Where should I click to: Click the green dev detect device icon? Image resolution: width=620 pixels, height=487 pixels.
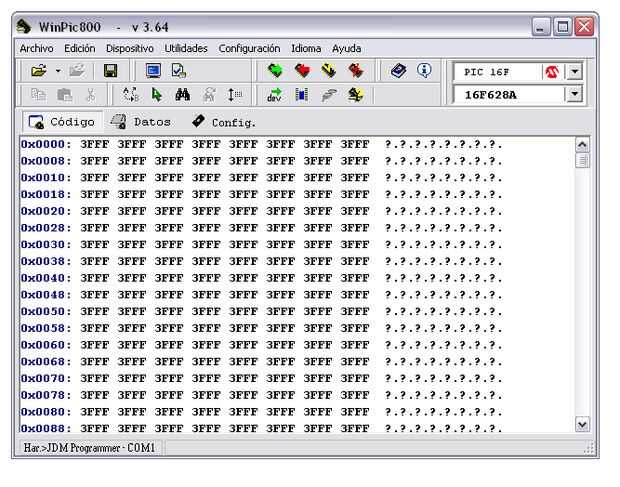click(274, 95)
